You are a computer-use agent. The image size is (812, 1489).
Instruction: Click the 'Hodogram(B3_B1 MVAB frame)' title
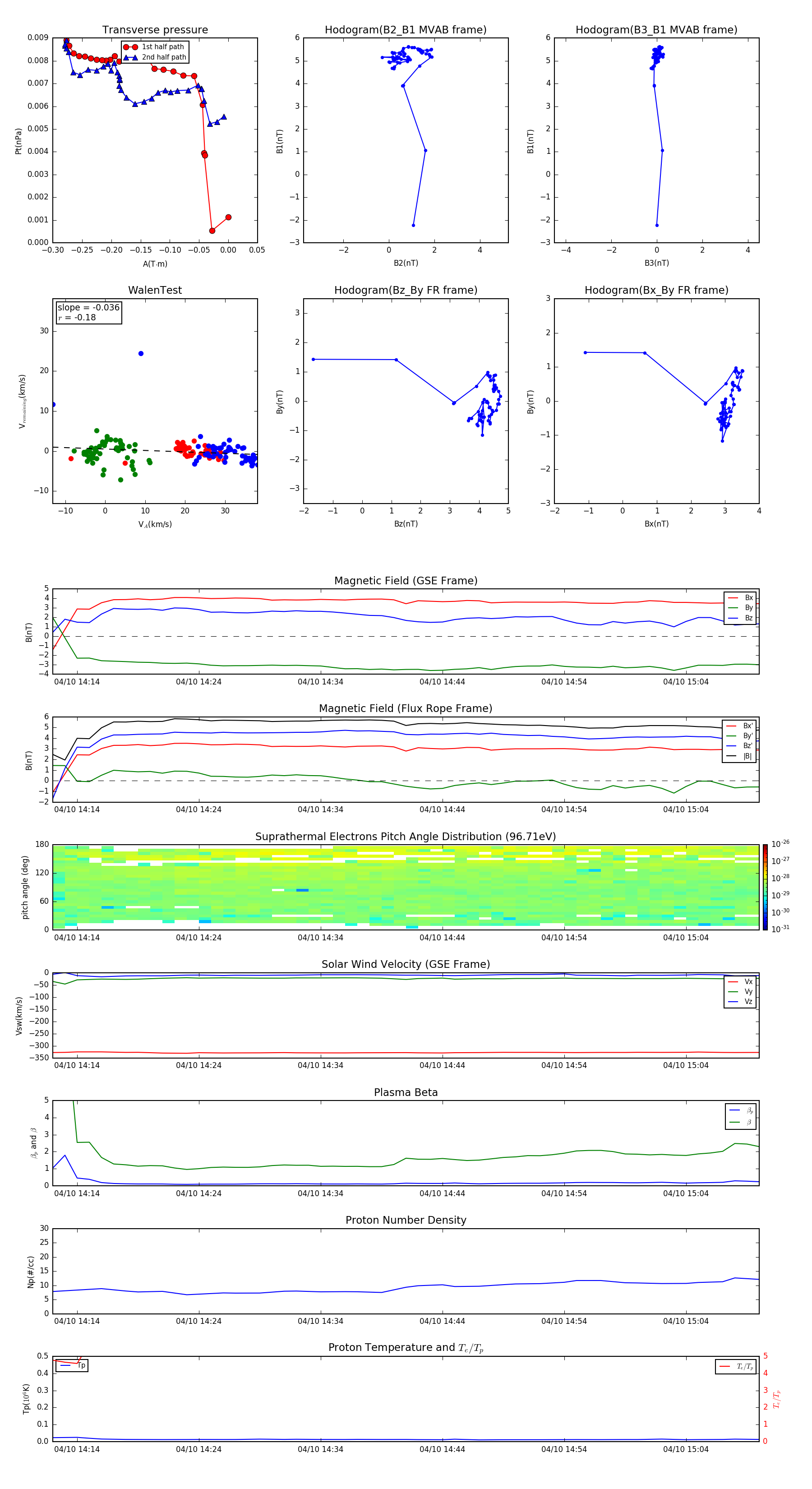pyautogui.click(x=656, y=30)
